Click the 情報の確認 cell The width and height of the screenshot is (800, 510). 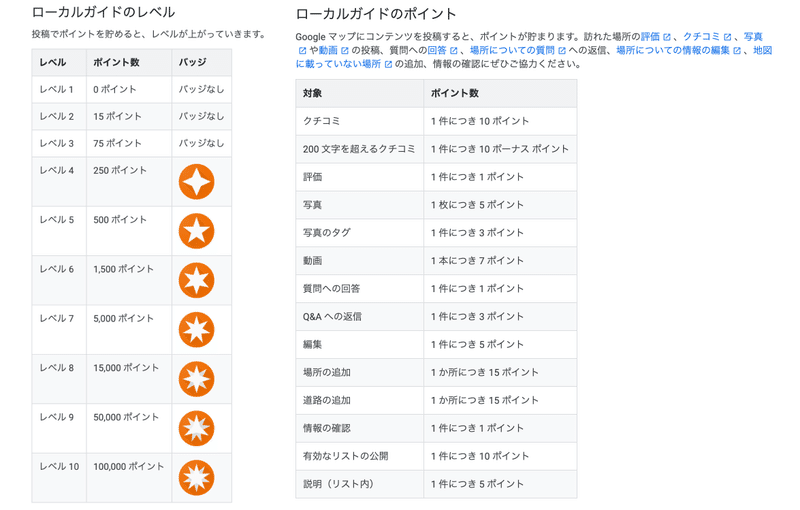tap(360, 428)
